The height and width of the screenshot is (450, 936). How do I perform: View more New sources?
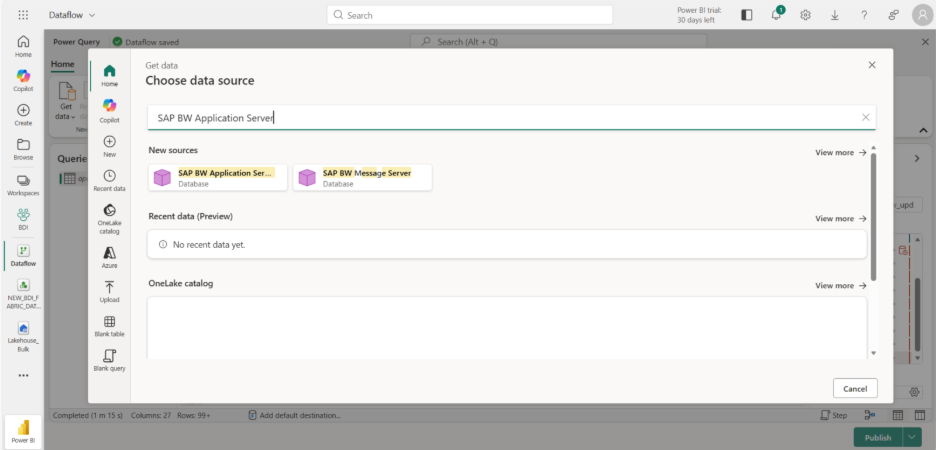pos(840,153)
